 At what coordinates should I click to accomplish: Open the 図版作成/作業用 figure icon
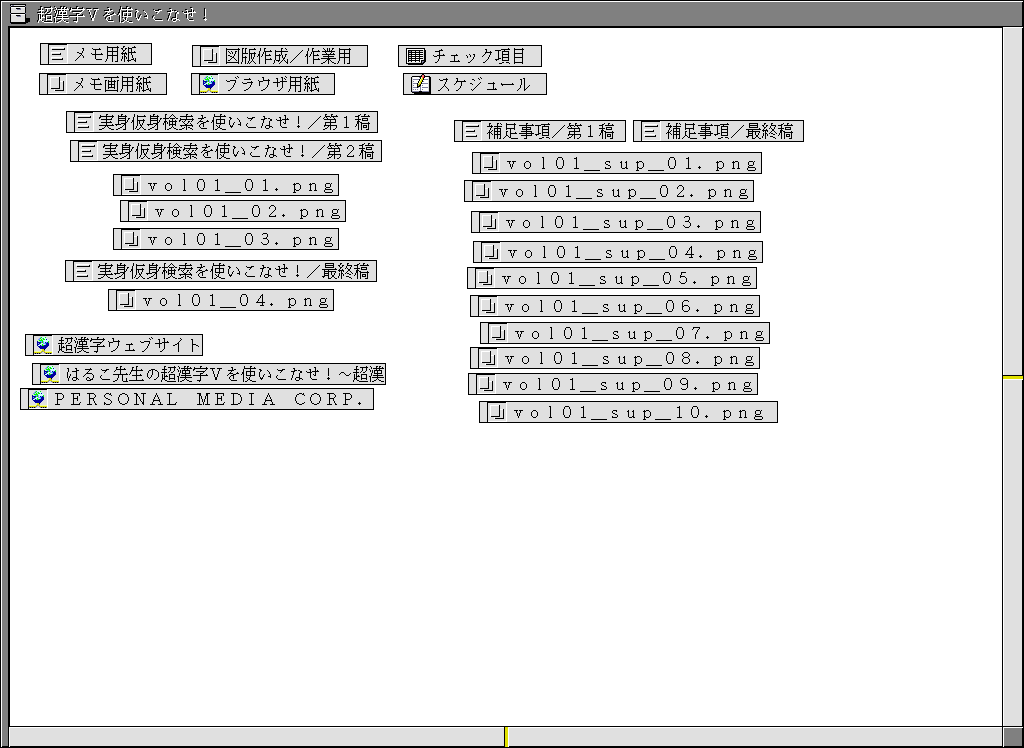pos(210,56)
